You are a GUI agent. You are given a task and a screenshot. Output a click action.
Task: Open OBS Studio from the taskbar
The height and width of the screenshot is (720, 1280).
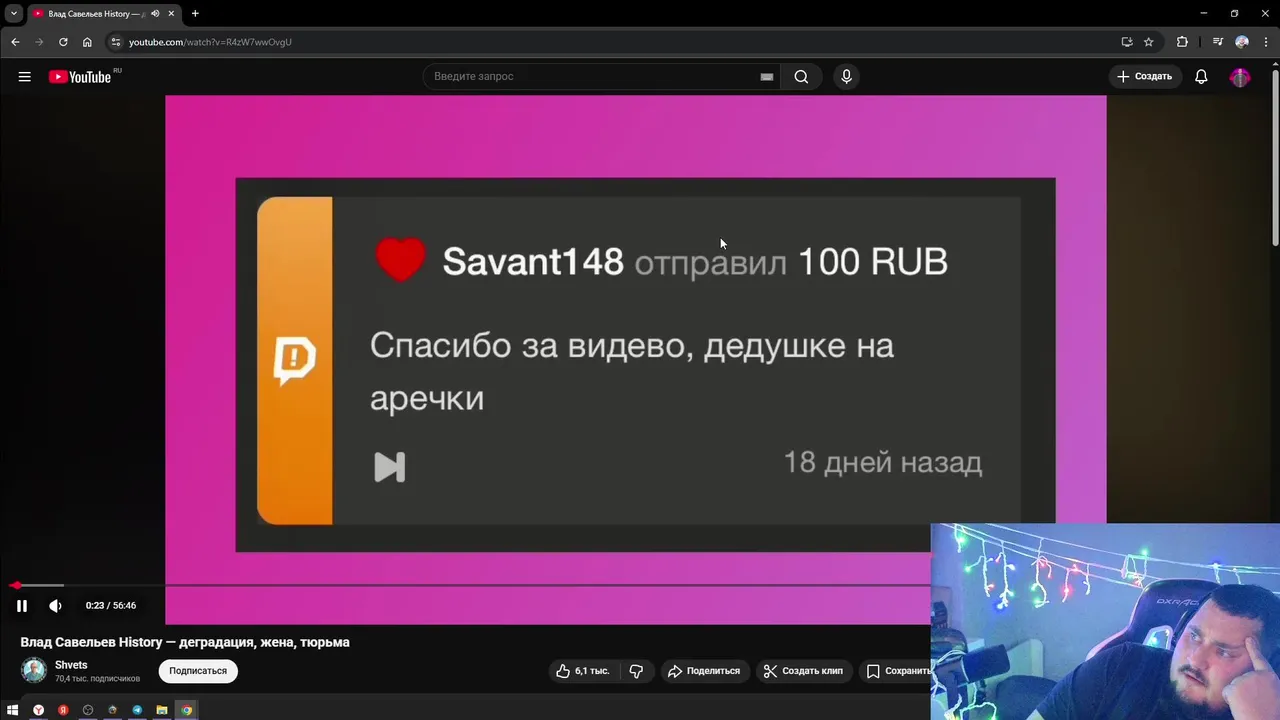(x=88, y=710)
